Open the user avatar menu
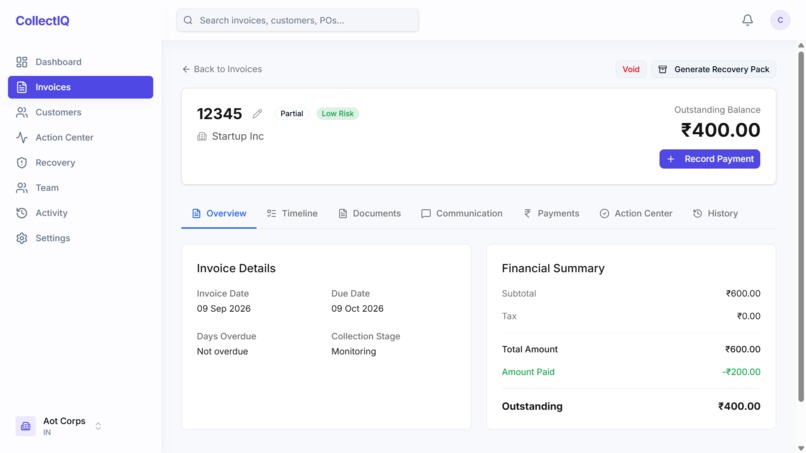Screen dimensions: 806x453 [x=780, y=20]
